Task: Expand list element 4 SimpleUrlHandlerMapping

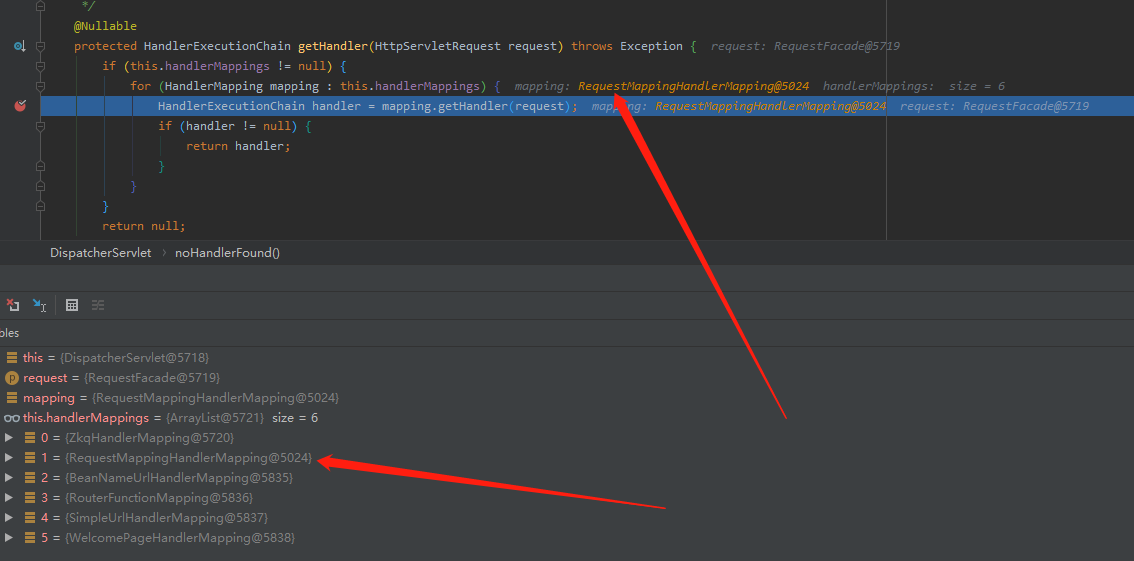Action: [x=9, y=518]
